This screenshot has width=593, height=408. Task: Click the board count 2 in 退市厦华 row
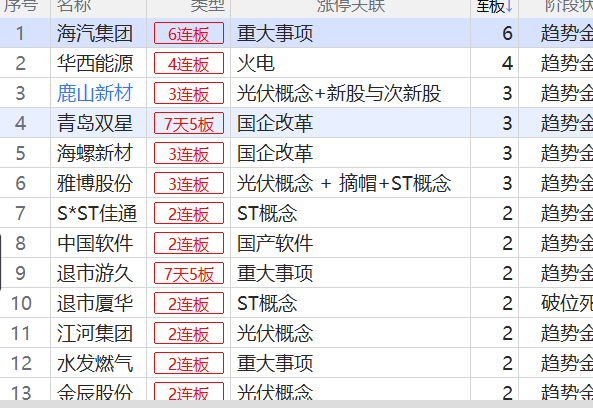point(507,303)
